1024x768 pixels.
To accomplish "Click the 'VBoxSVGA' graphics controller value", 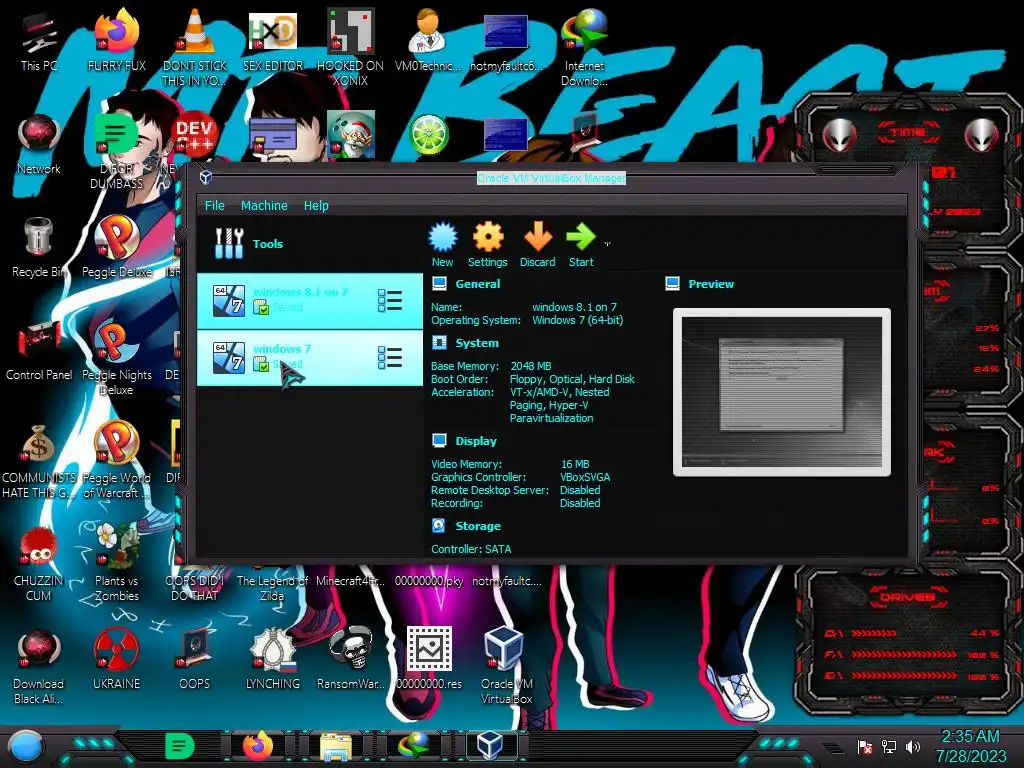I will point(585,477).
